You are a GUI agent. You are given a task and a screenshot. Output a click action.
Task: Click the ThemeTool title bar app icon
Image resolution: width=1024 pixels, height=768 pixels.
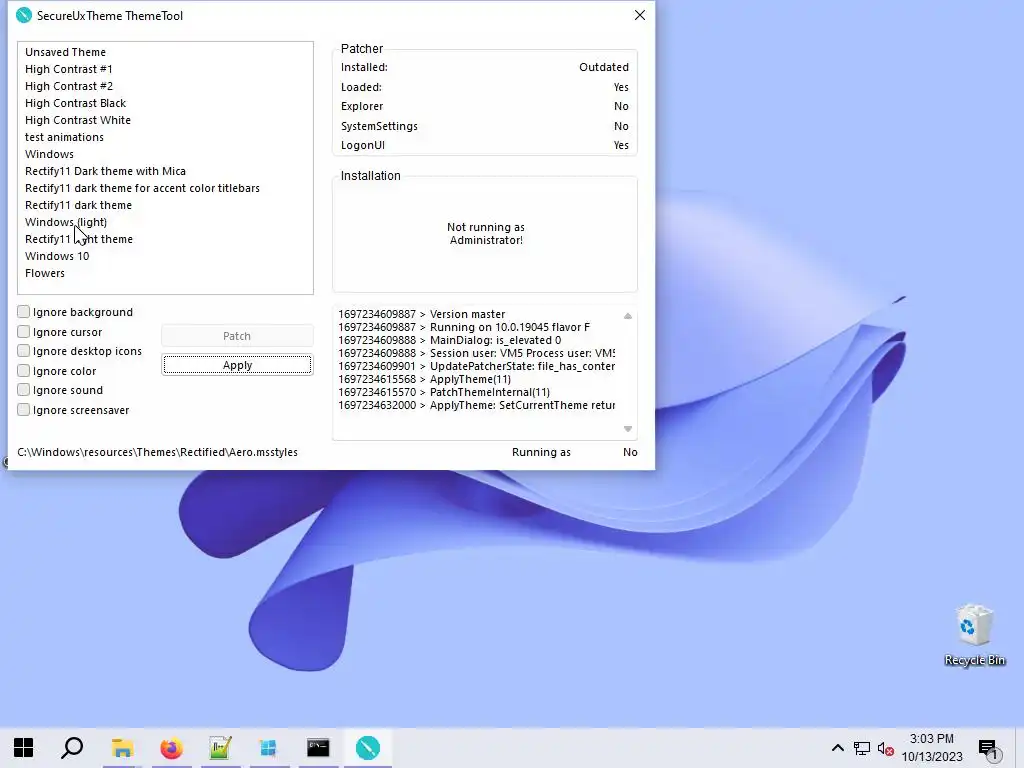click(24, 15)
